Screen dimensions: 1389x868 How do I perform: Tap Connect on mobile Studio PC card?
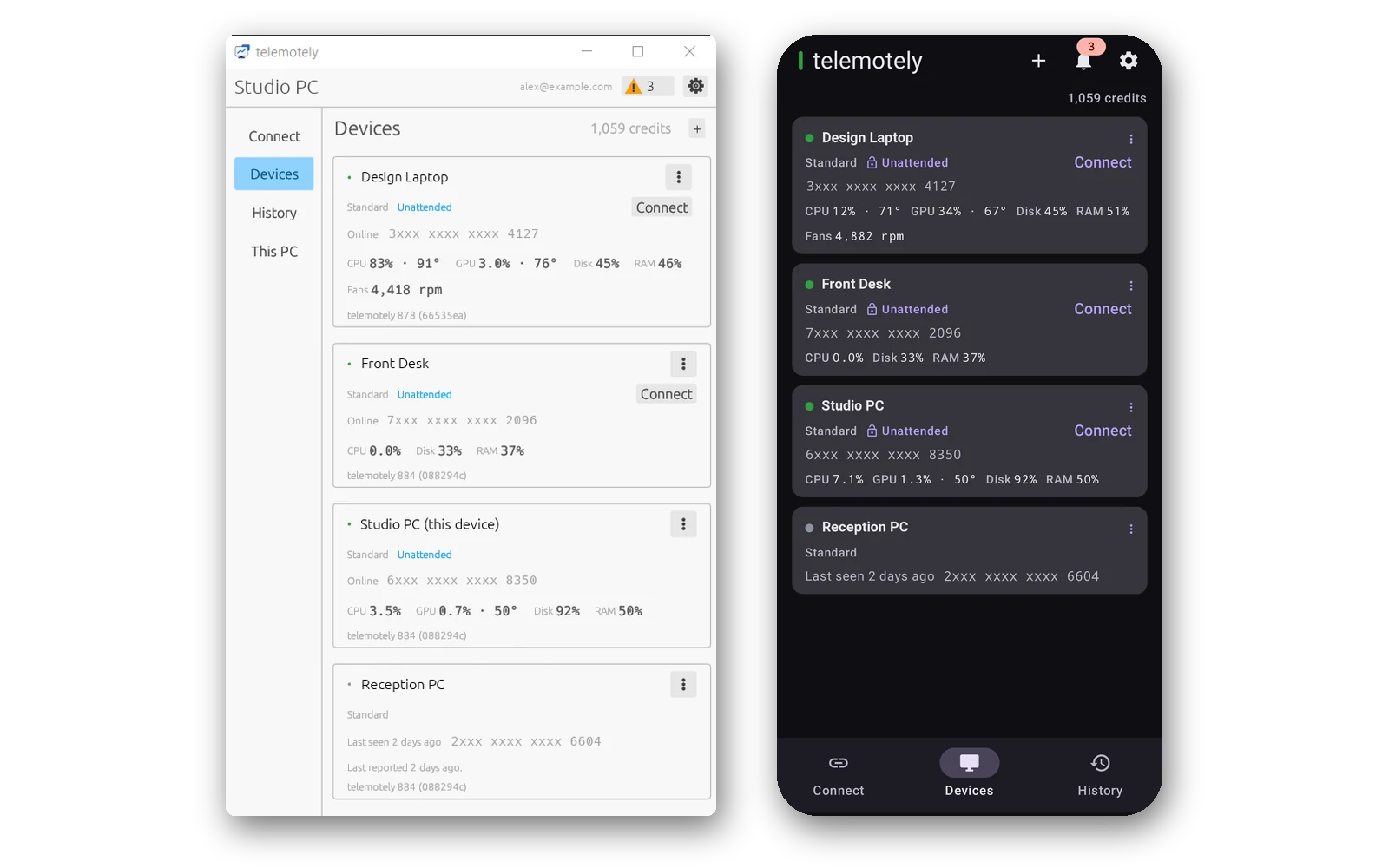click(x=1103, y=431)
